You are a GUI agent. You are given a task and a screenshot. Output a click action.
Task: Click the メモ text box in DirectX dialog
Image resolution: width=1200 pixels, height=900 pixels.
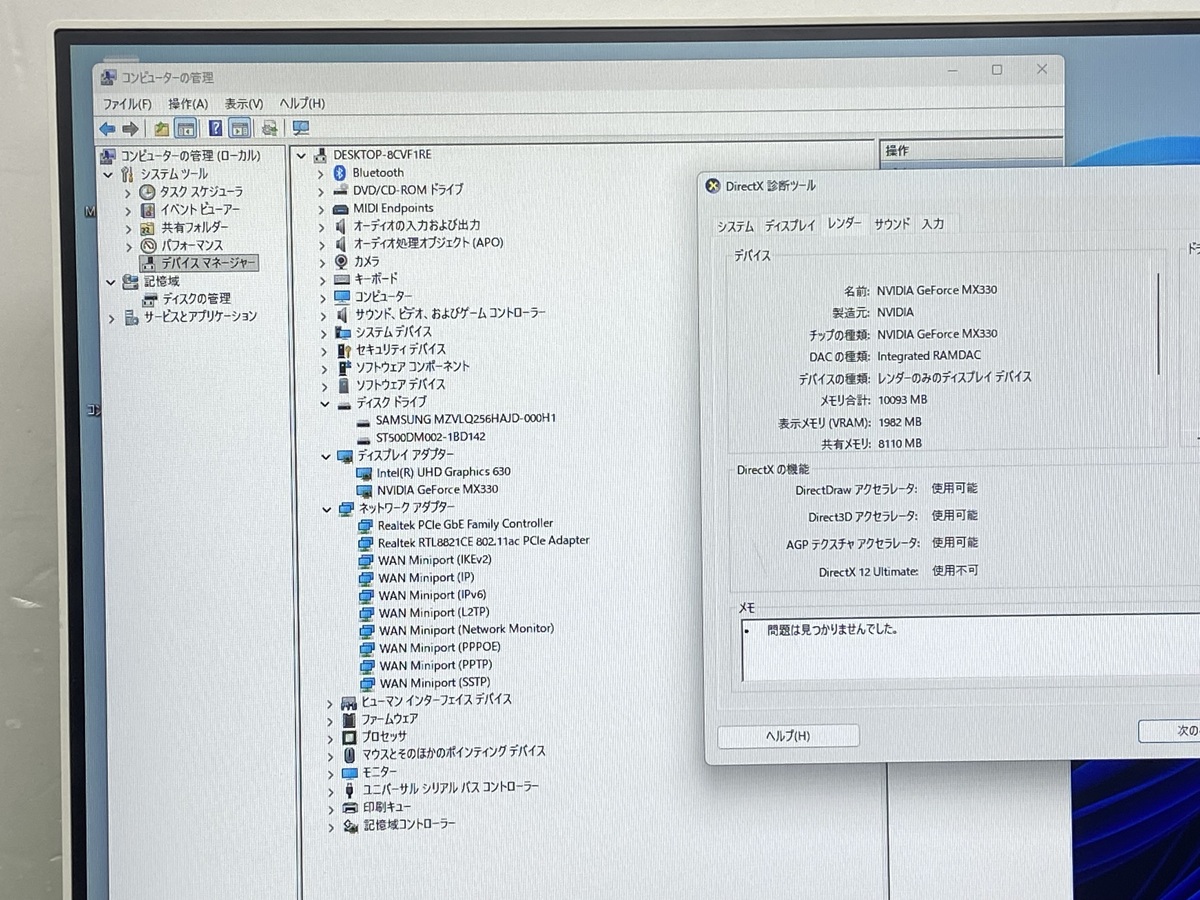(970, 649)
